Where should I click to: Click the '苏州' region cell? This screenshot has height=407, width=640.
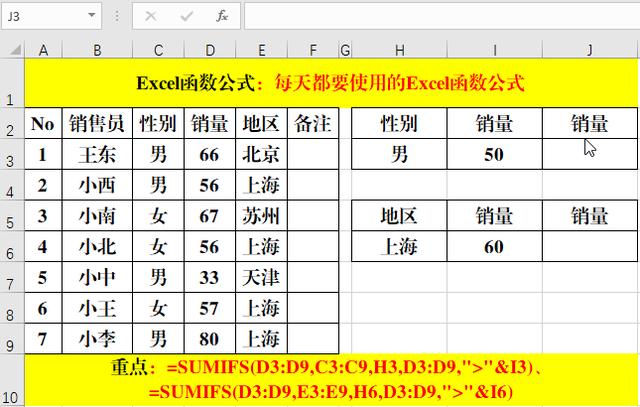(262, 216)
